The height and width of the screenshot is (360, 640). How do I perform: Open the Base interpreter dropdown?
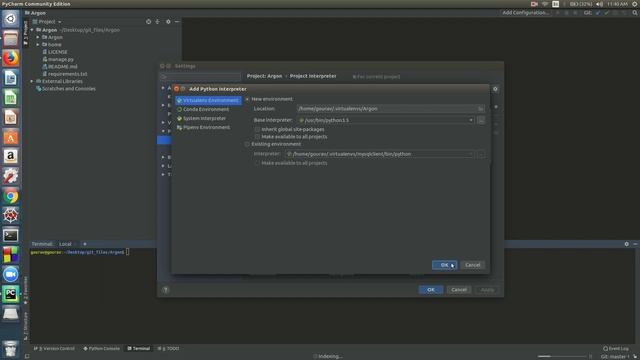471,120
